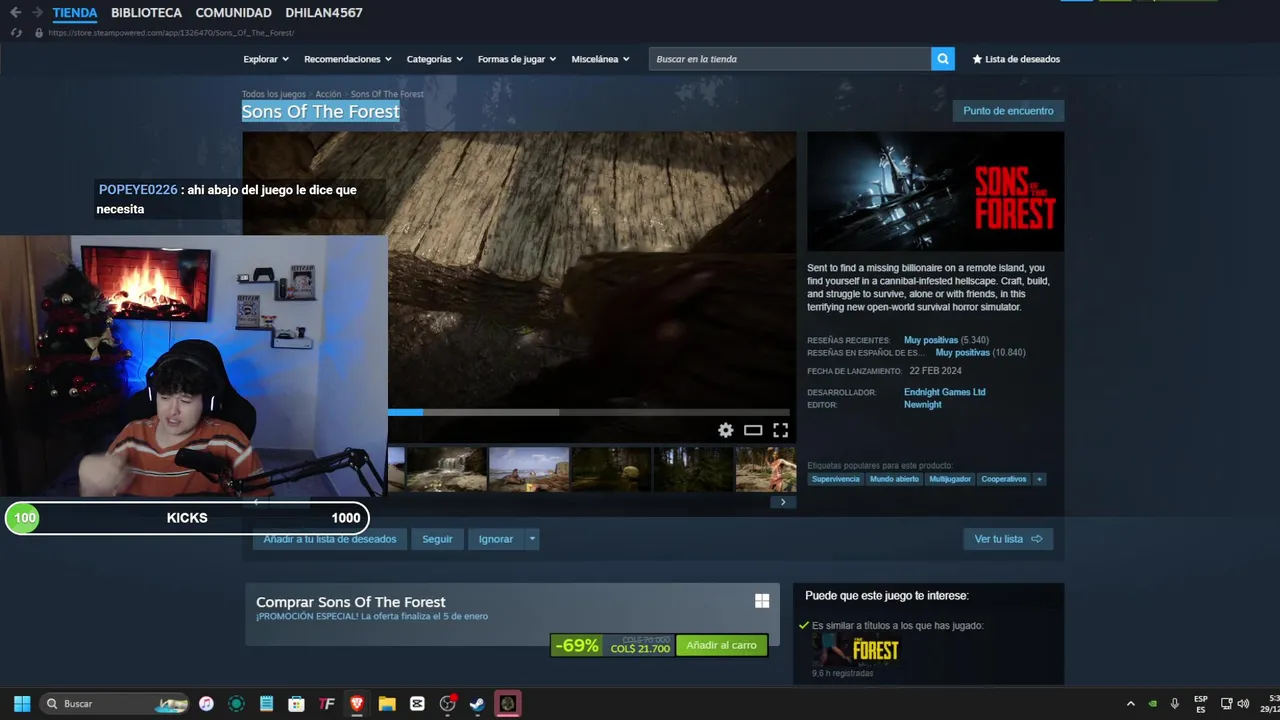This screenshot has width=1280, height=720.
Task: Expand the Recomendaciones menu
Action: click(x=347, y=59)
